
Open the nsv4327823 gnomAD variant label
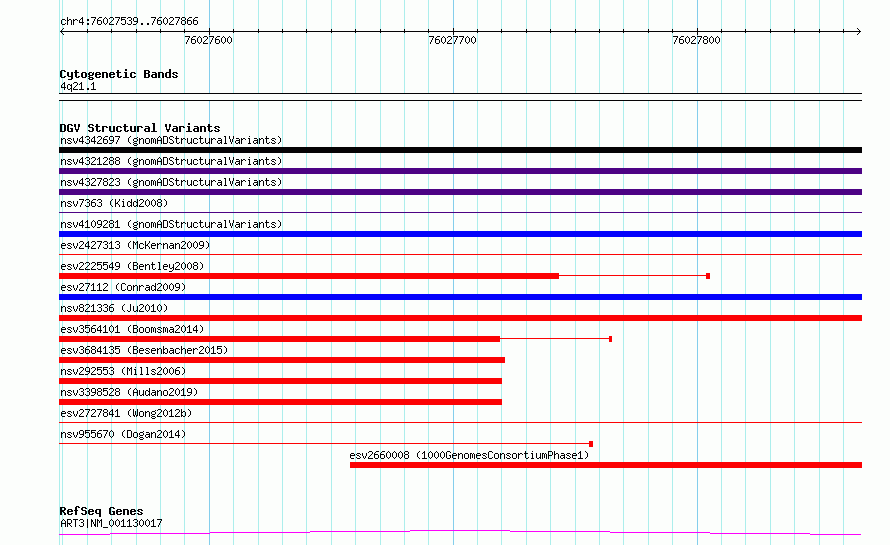click(x=171, y=182)
